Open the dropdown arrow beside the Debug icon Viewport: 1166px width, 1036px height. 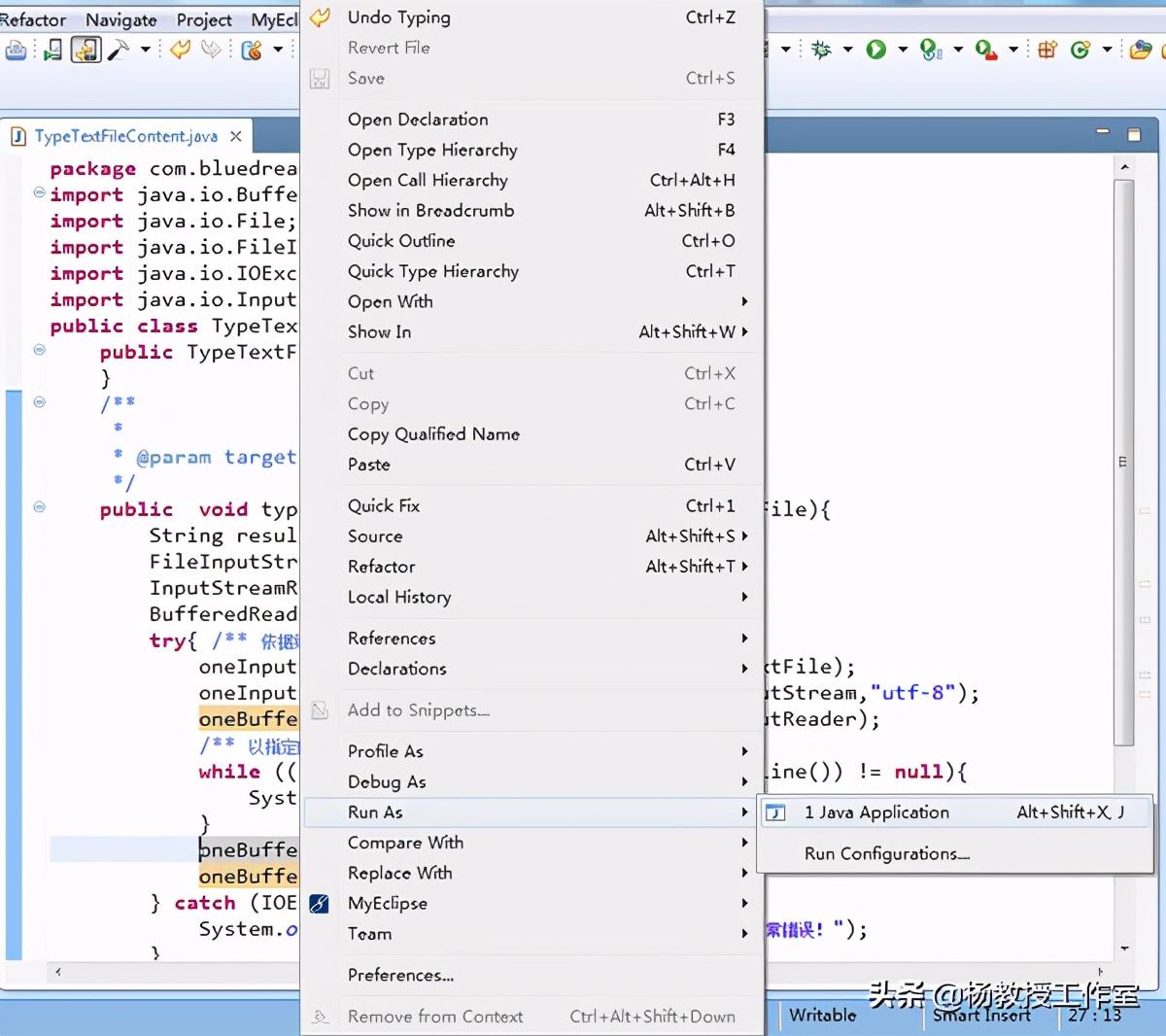tap(847, 50)
